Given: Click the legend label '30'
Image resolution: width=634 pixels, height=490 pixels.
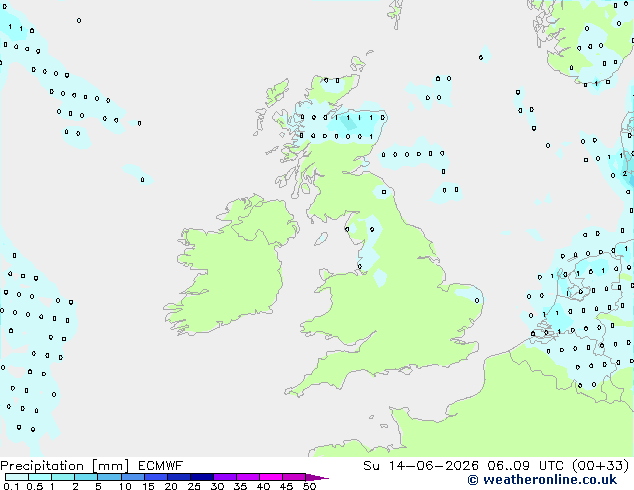Looking at the screenshot, I should click(x=217, y=486).
